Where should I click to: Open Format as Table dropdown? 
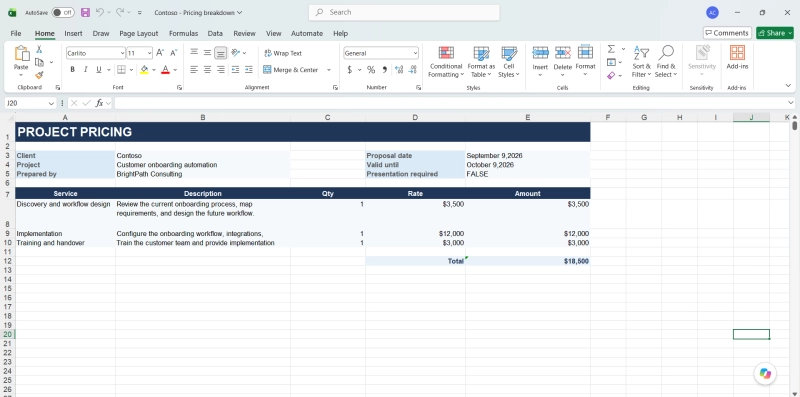(481, 61)
